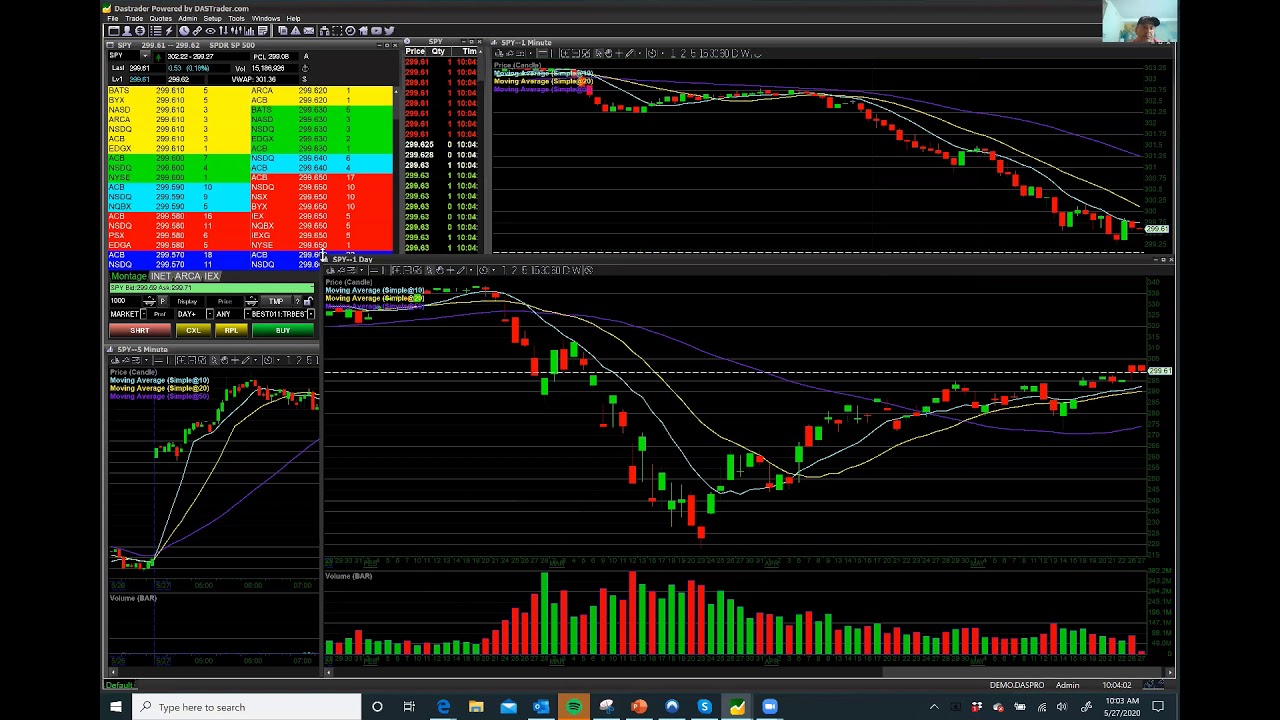This screenshot has height=720, width=1280.
Task: Open the clock interval dropdown in SPY 1 Day chart toolbar
Action: pos(493,270)
